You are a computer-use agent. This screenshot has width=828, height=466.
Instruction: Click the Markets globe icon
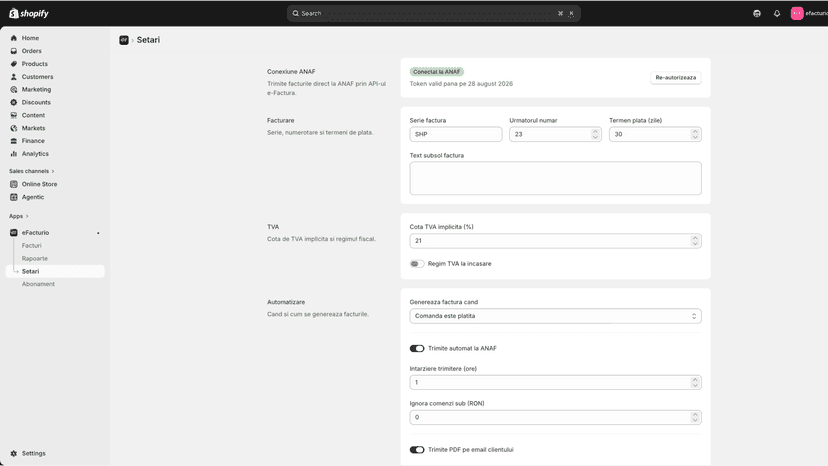14,128
